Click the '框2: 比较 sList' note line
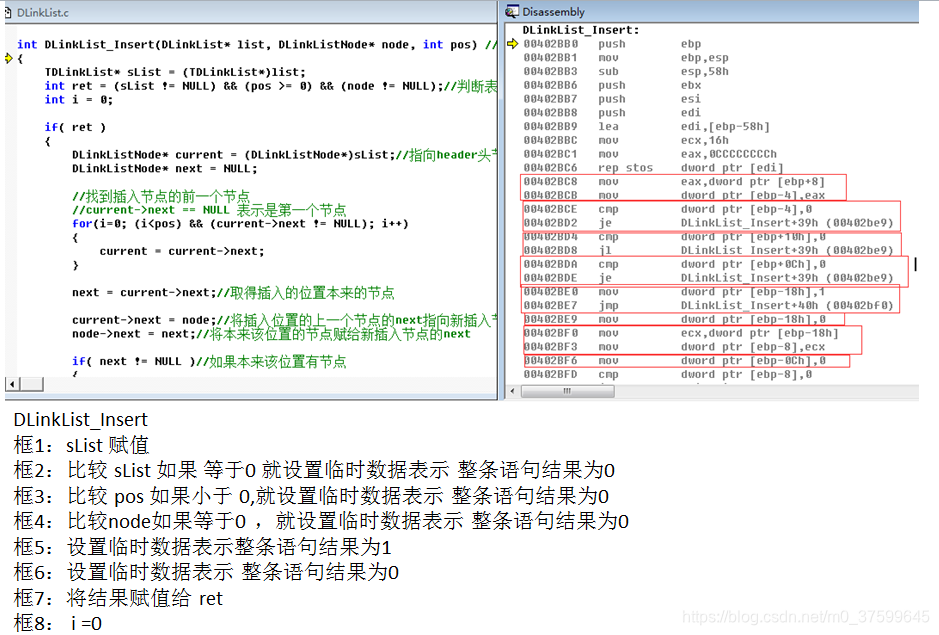The width and height of the screenshot is (939, 635). pos(314,470)
